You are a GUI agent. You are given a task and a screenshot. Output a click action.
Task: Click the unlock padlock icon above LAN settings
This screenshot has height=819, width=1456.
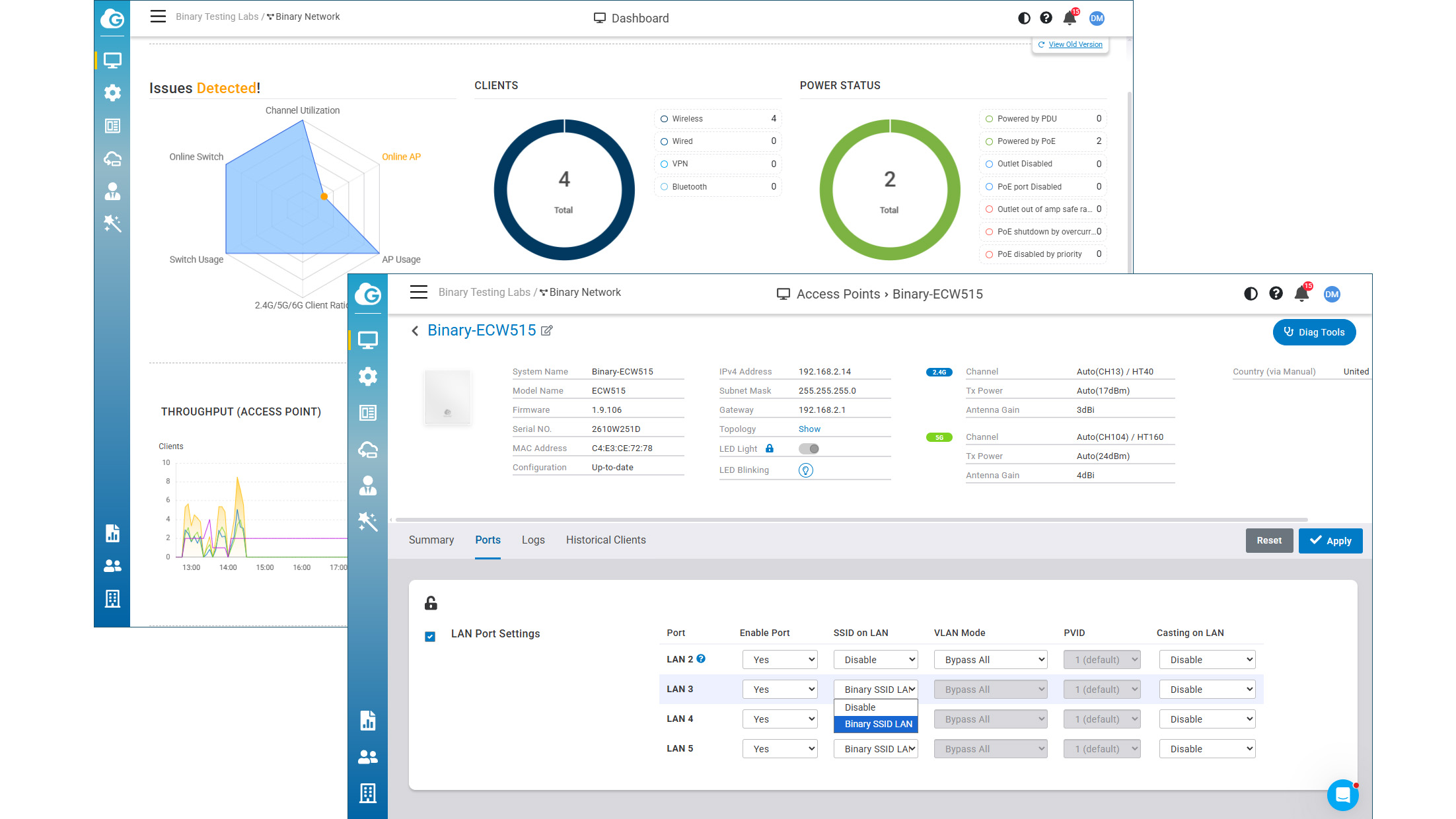click(431, 602)
